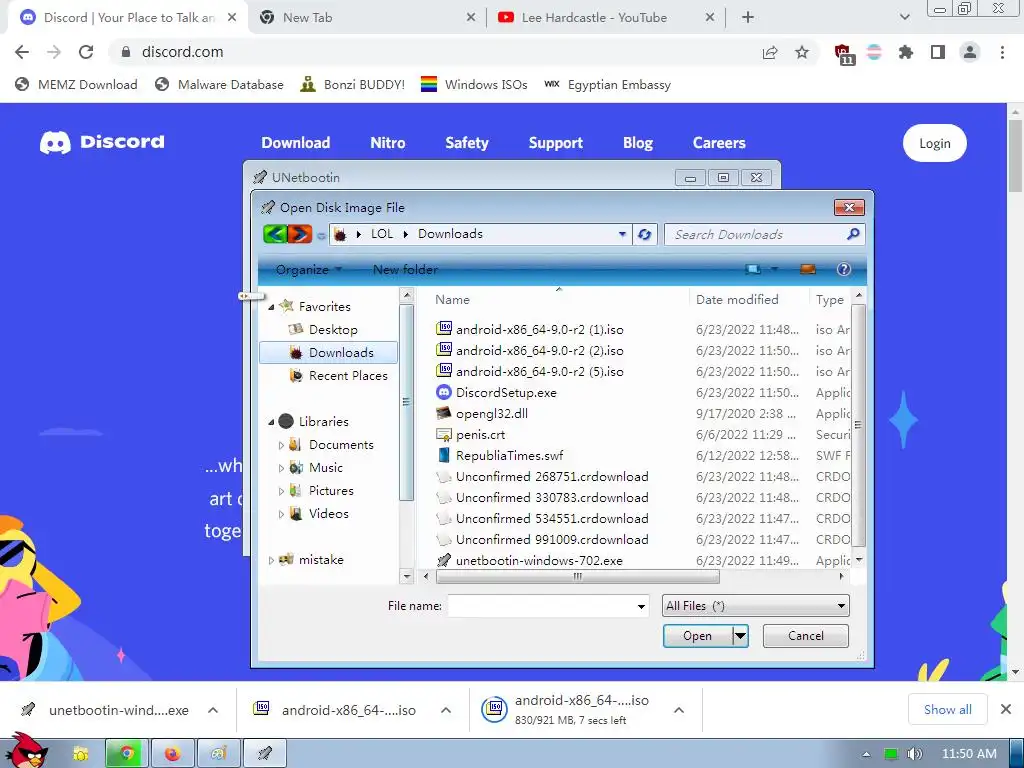Viewport: 1024px width, 768px height.
Task: Reload the Discord page
Action: tap(86, 52)
